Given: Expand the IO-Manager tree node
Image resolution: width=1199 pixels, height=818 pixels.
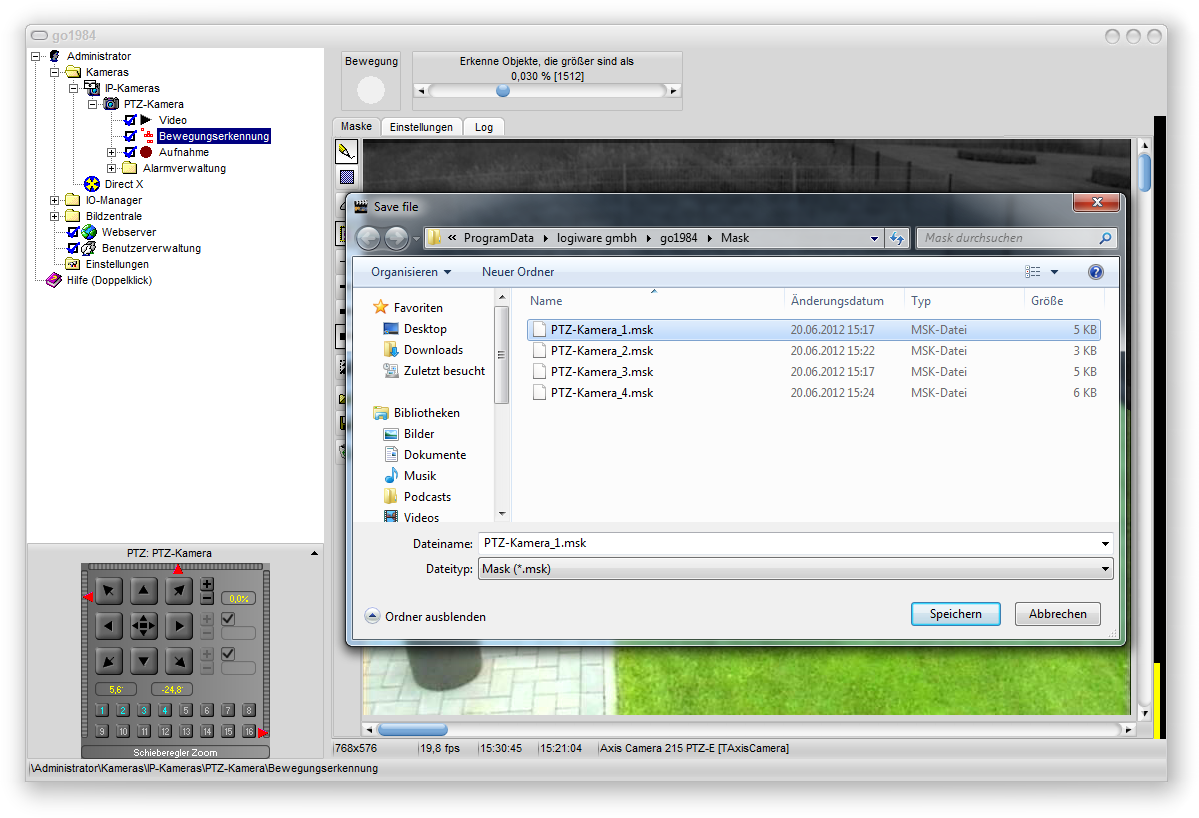Looking at the screenshot, I should click(x=55, y=200).
